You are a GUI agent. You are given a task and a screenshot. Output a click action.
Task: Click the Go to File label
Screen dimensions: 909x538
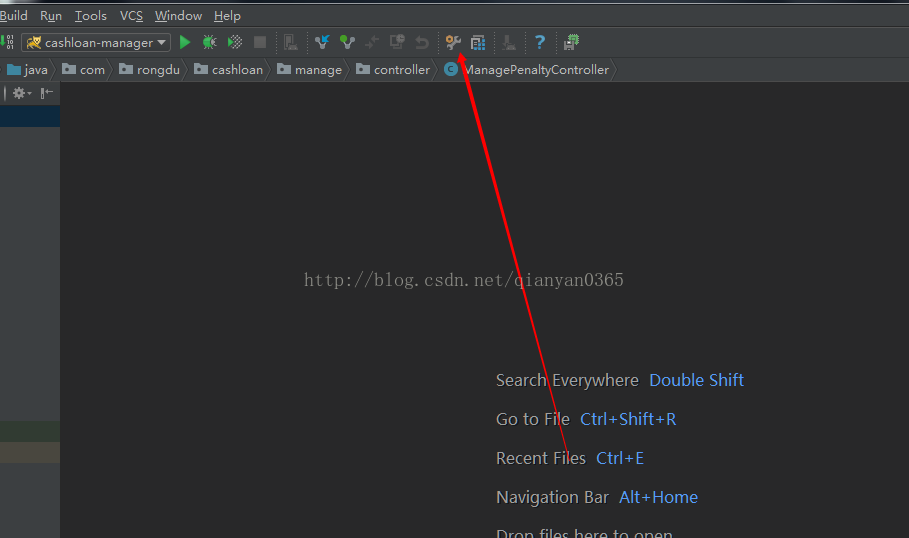tap(533, 419)
